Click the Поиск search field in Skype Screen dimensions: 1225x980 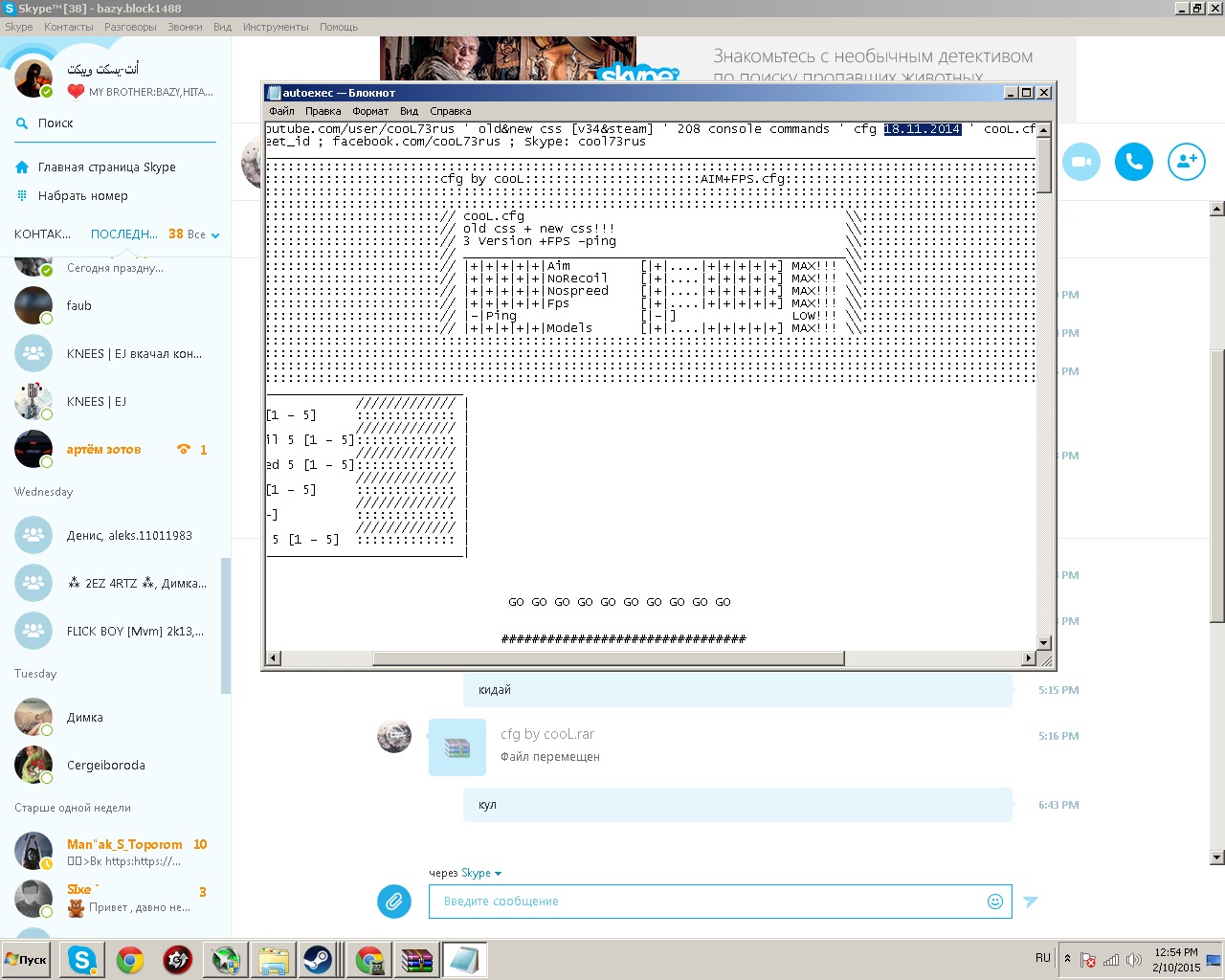(x=115, y=123)
